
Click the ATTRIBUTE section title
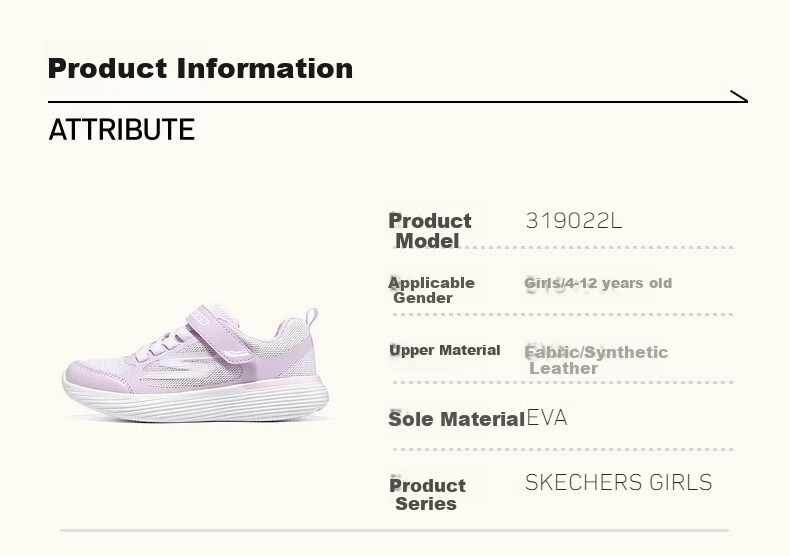click(x=121, y=130)
